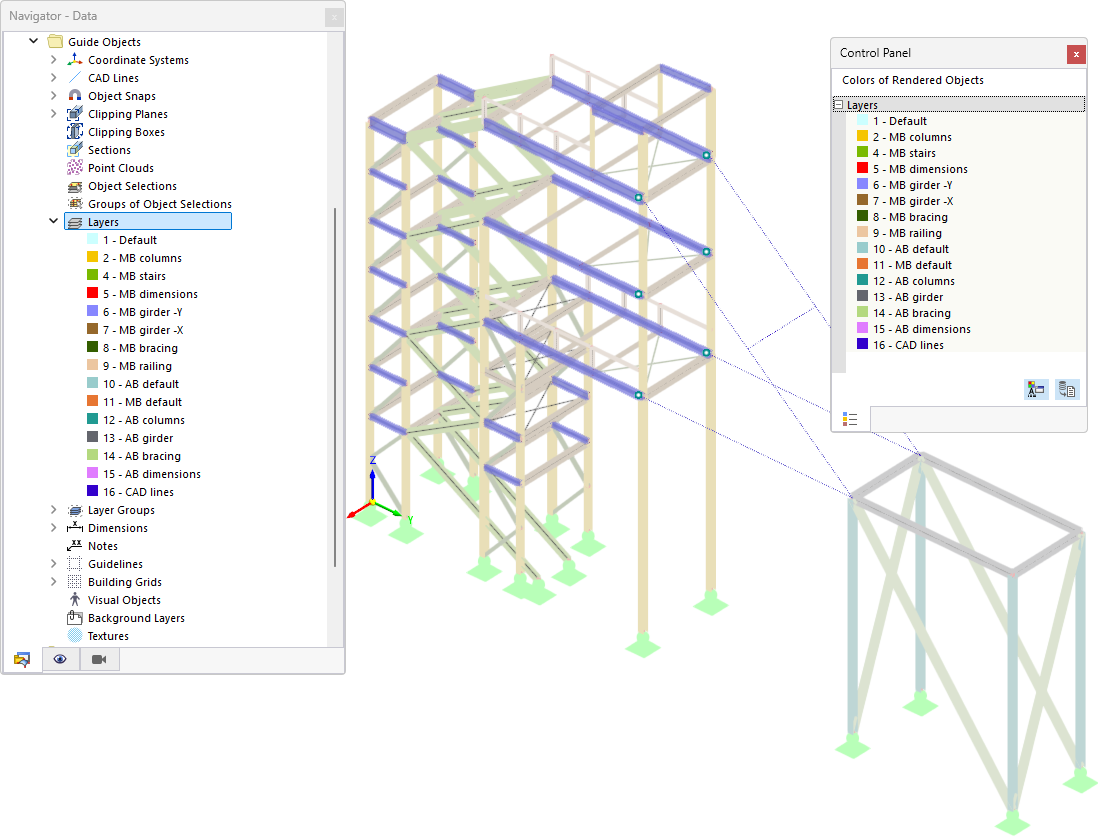Image resolution: width=1098 pixels, height=837 pixels.
Task: Click the '11 - MB default' swatch in Control Panel
Action: [x=863, y=264]
